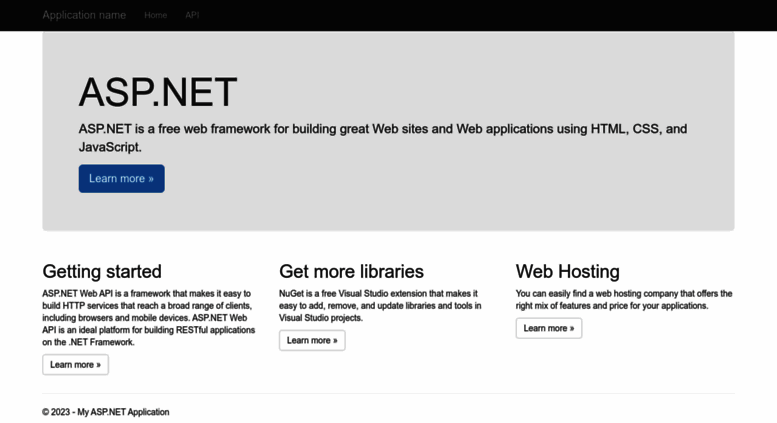Click the Getting started heading

coord(102,271)
